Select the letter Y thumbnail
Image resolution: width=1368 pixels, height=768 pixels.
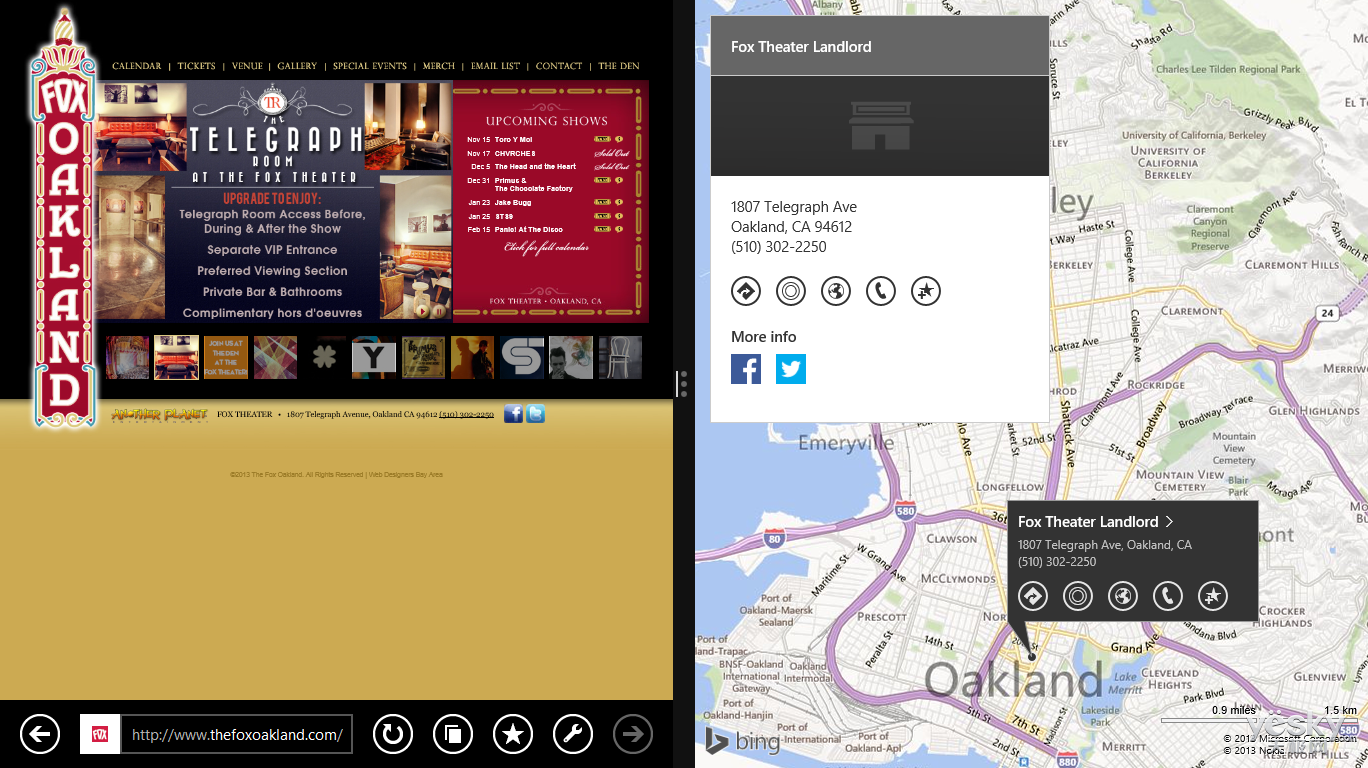(x=374, y=357)
